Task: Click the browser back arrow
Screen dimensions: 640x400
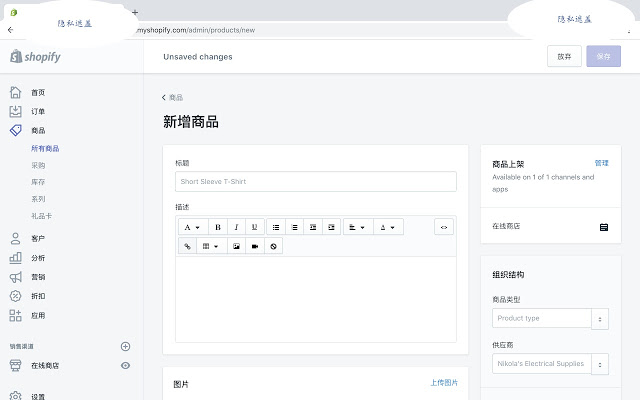Action: click(11, 30)
